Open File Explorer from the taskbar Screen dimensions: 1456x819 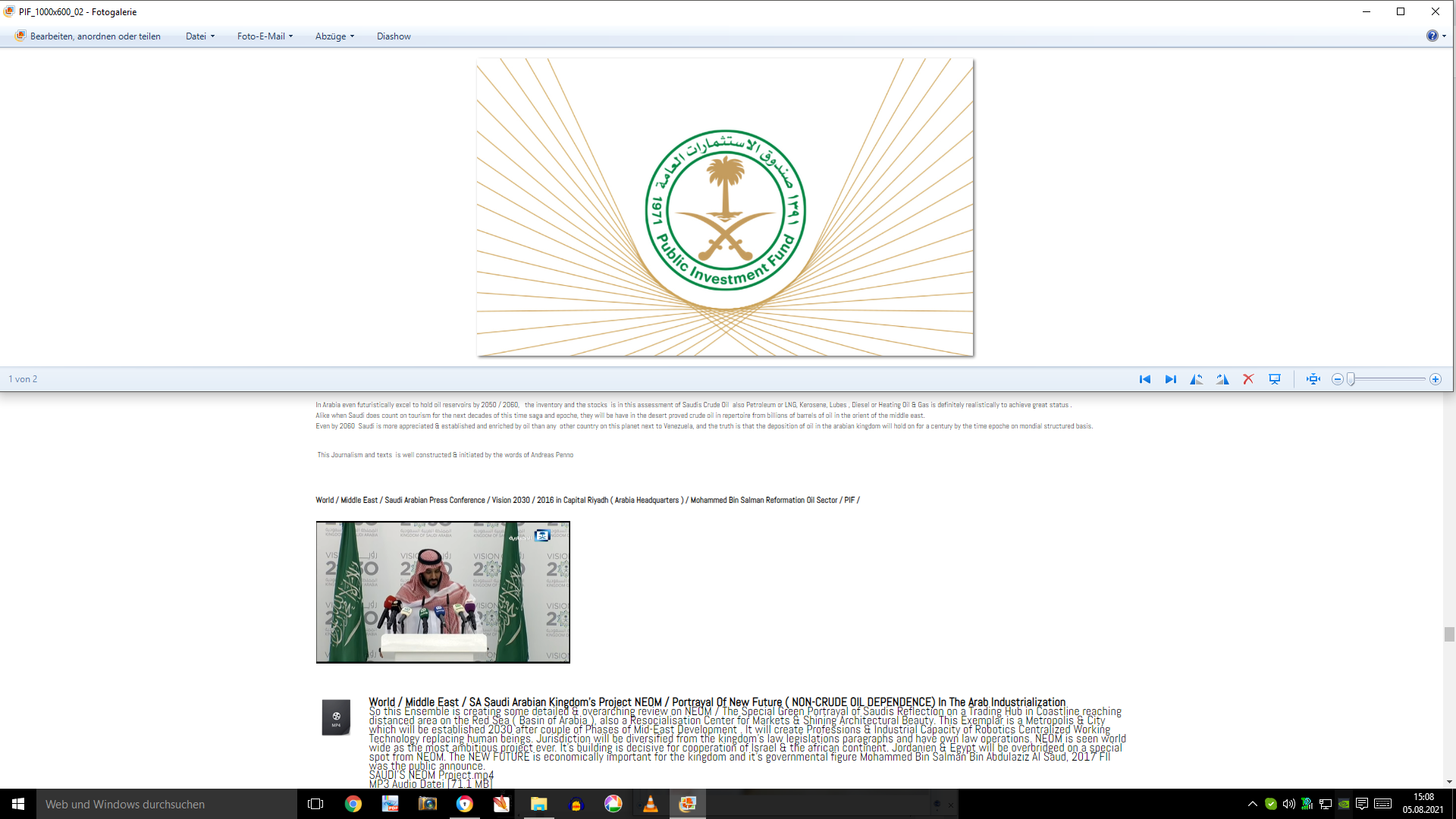pyautogui.click(x=538, y=804)
